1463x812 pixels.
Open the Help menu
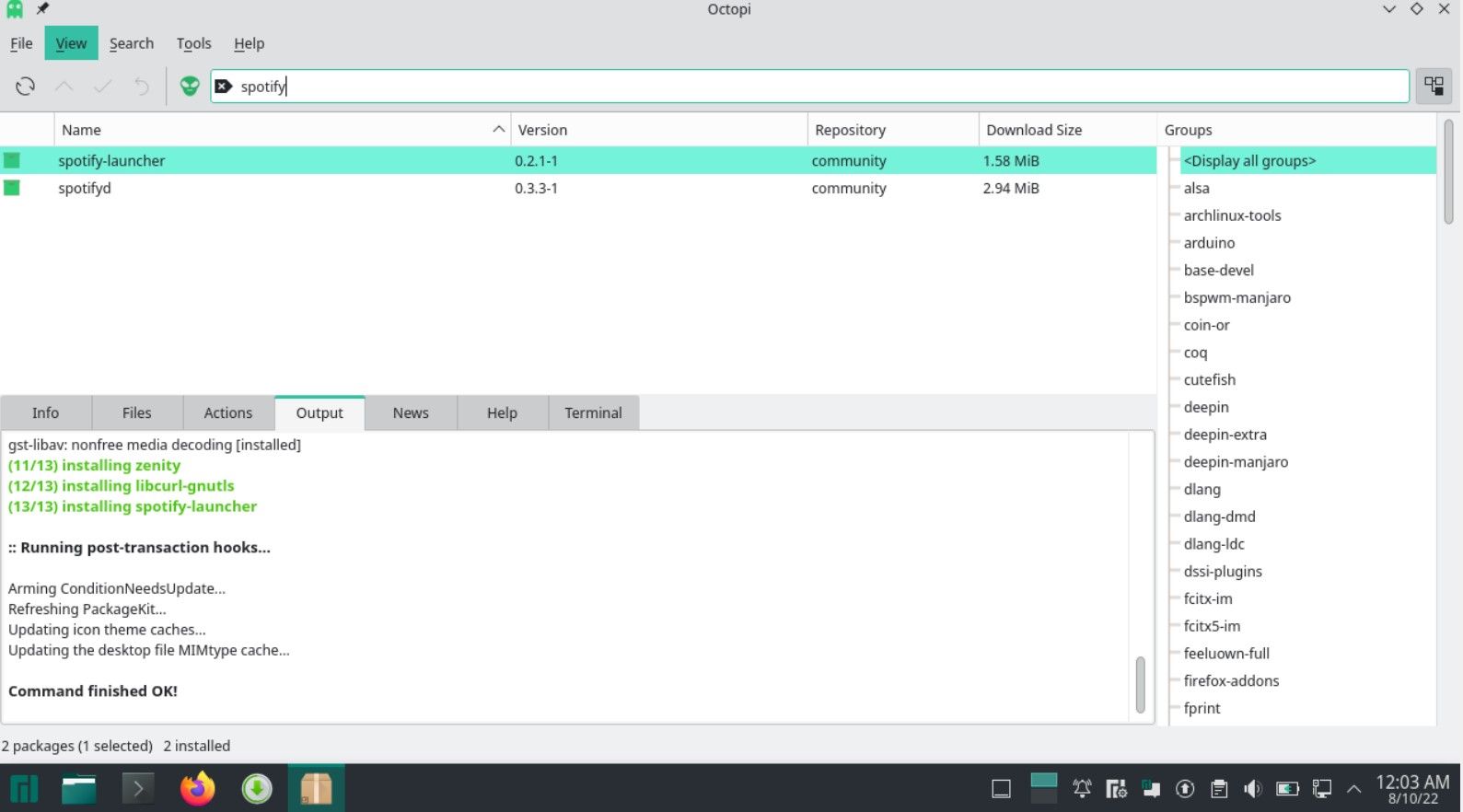[x=249, y=43]
